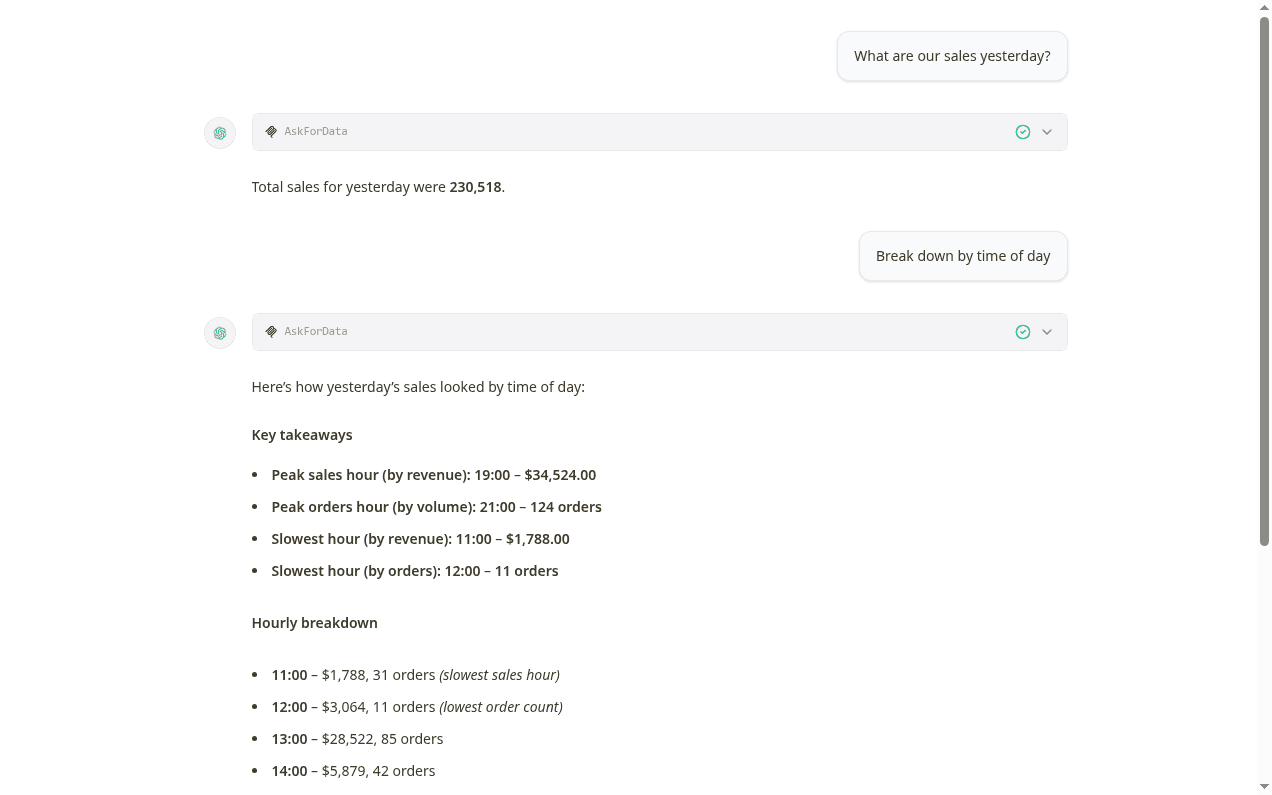The image size is (1272, 795).
Task: Expand the second AskForData tool call details
Action: [1047, 331]
